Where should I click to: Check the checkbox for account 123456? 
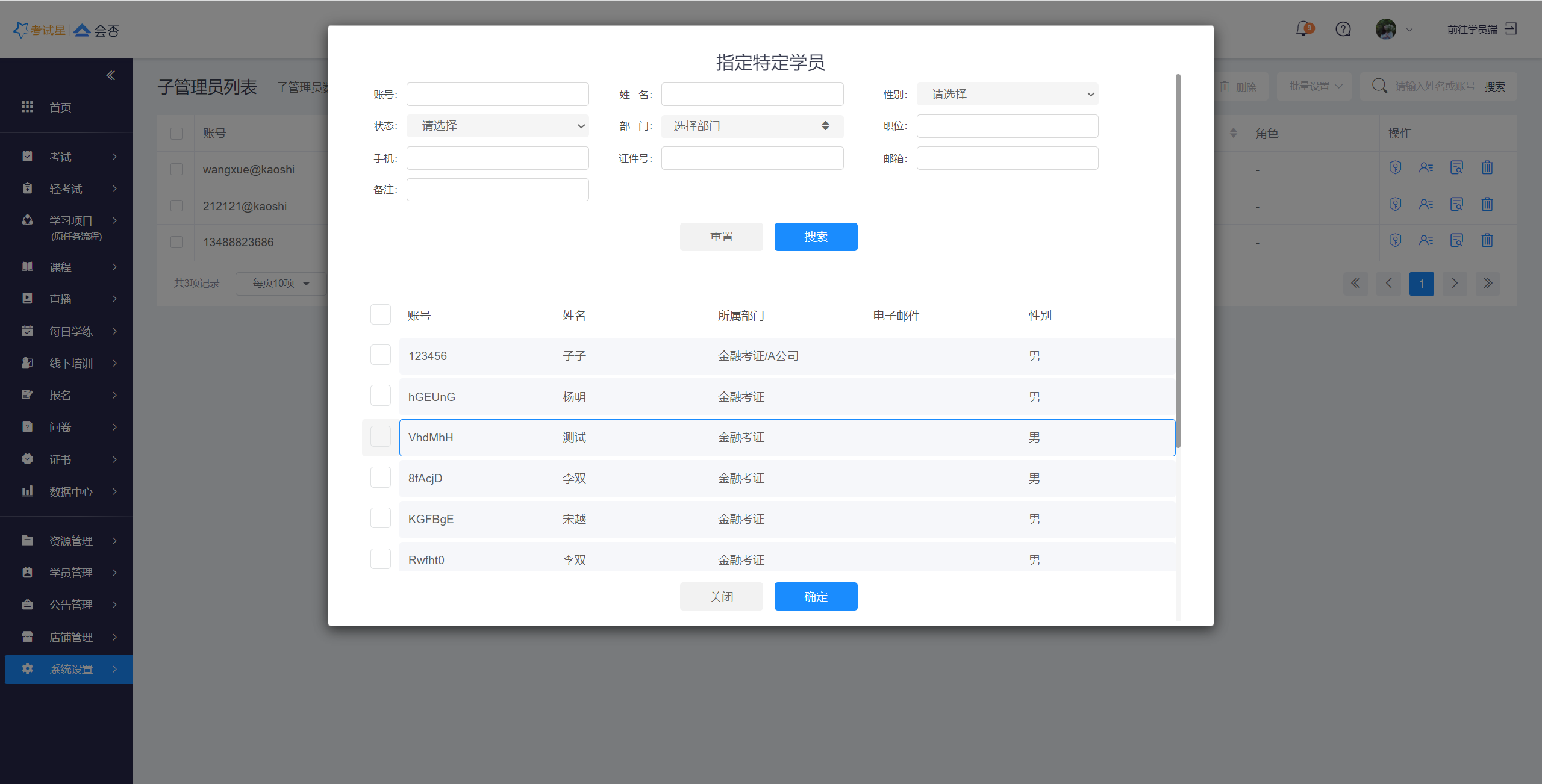[x=380, y=355]
